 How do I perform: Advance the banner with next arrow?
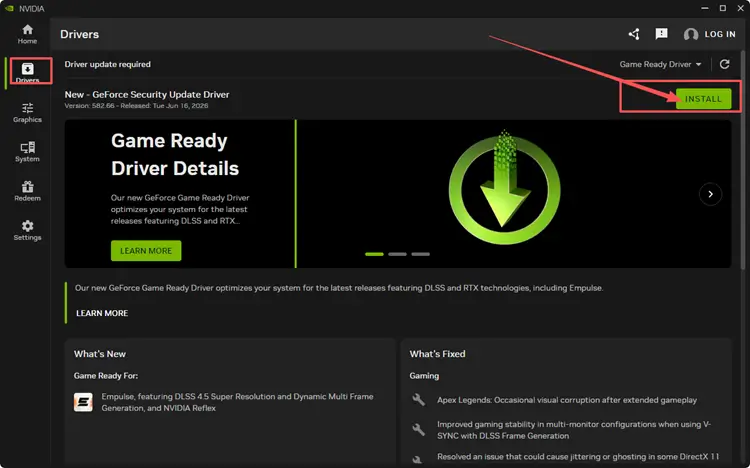click(x=710, y=194)
